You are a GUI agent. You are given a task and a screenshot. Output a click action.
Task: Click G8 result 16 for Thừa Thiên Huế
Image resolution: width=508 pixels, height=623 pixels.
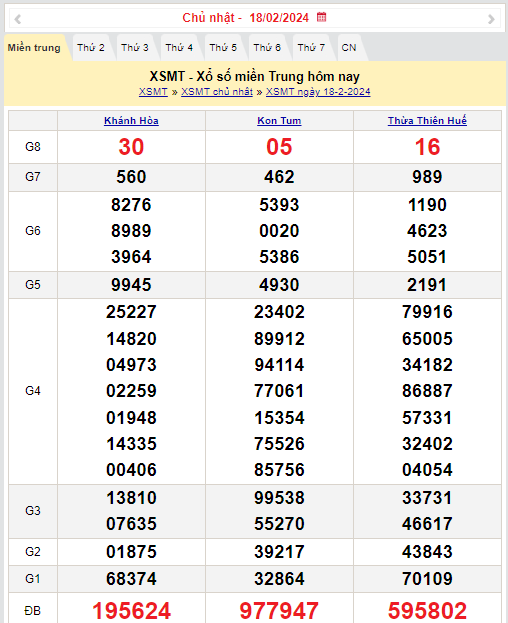pyautogui.click(x=427, y=147)
